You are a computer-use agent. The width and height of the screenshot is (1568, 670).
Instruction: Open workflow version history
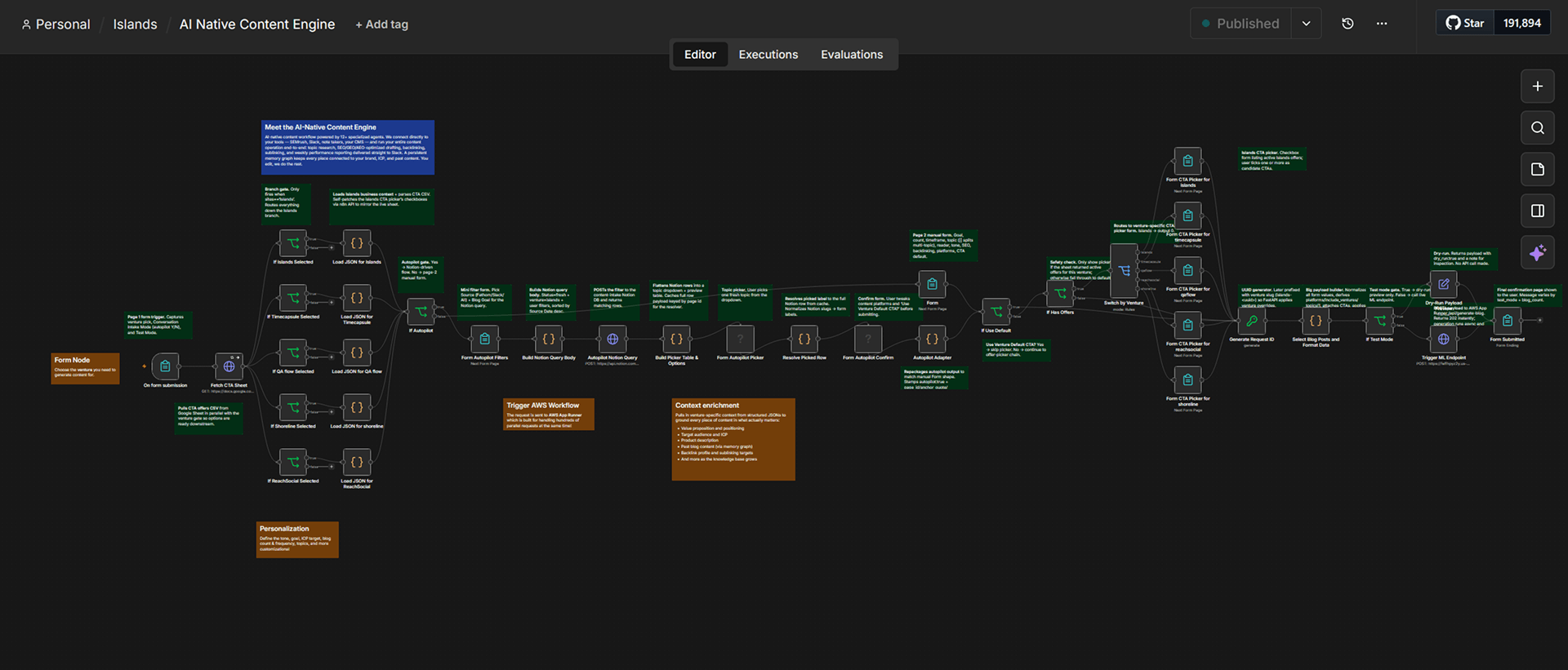tap(1347, 24)
